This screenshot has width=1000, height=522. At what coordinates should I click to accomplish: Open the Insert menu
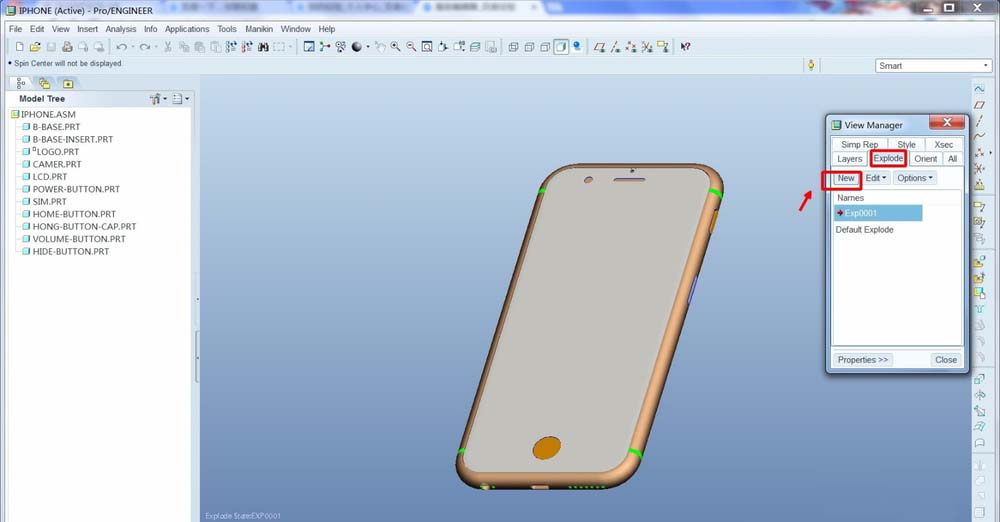point(87,29)
